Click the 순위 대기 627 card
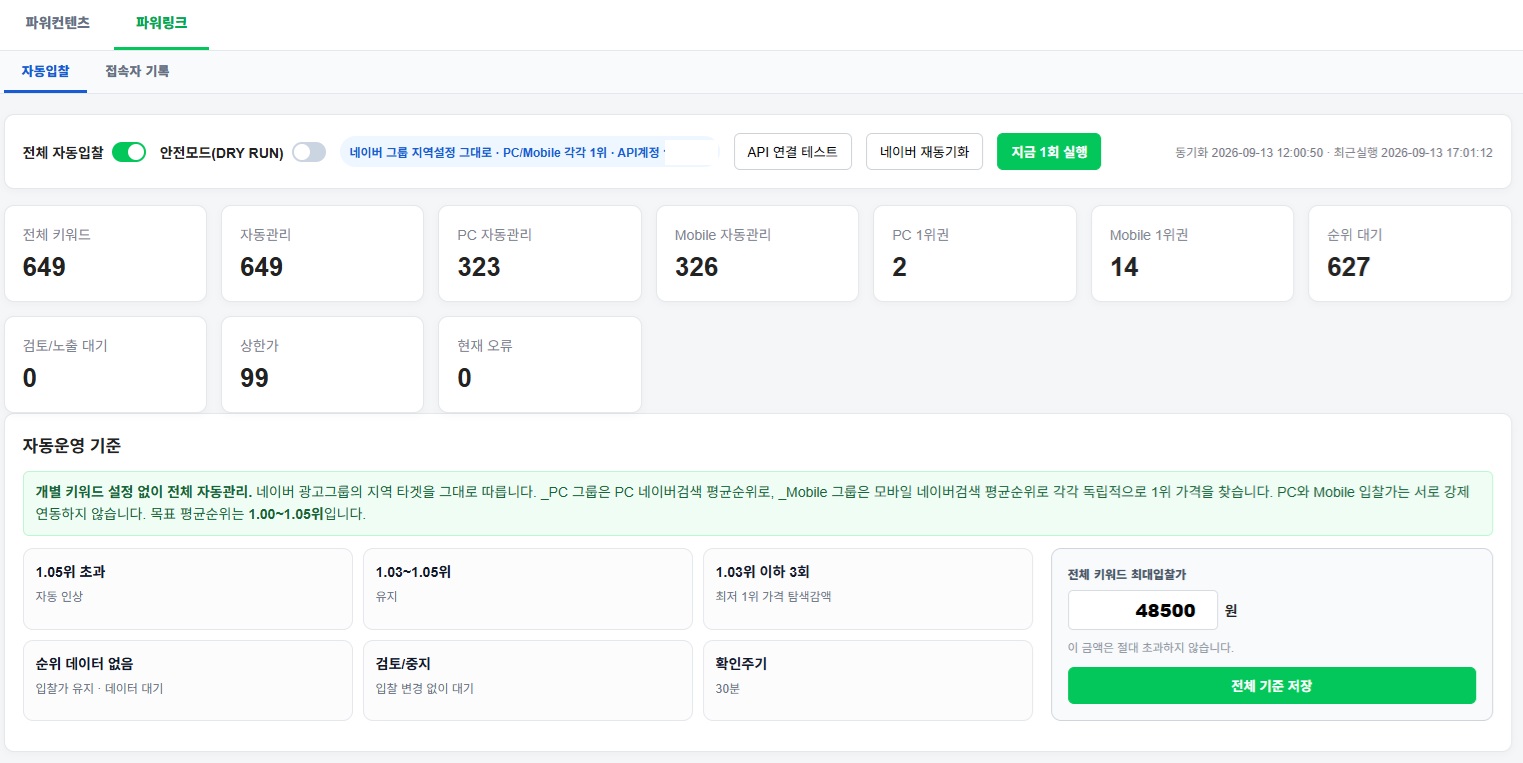Image resolution: width=1523 pixels, height=763 pixels. click(1410, 253)
